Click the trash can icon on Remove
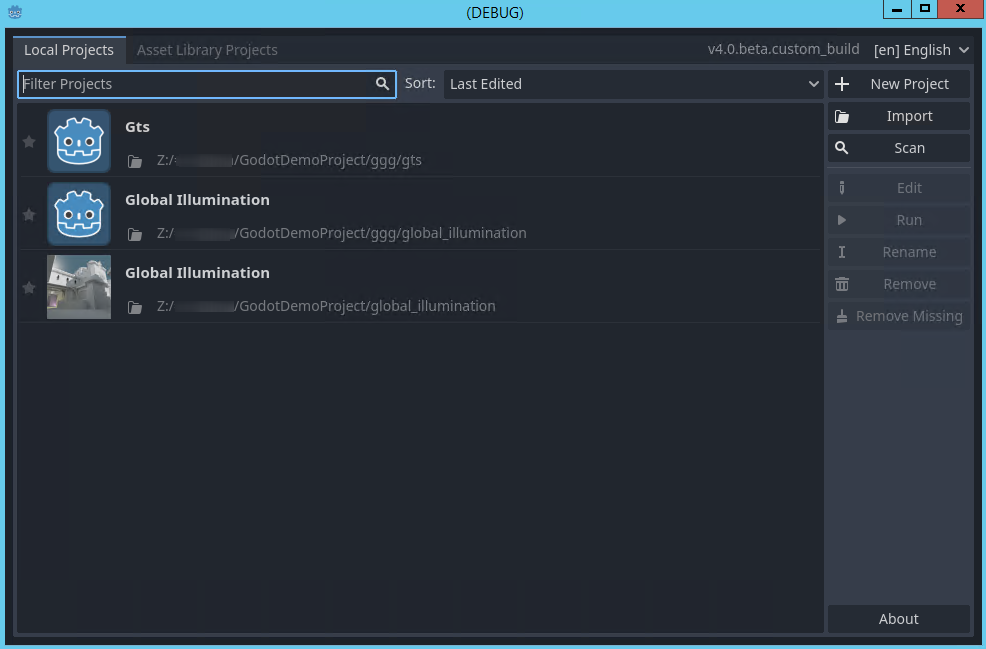The image size is (986, 649). 842,284
